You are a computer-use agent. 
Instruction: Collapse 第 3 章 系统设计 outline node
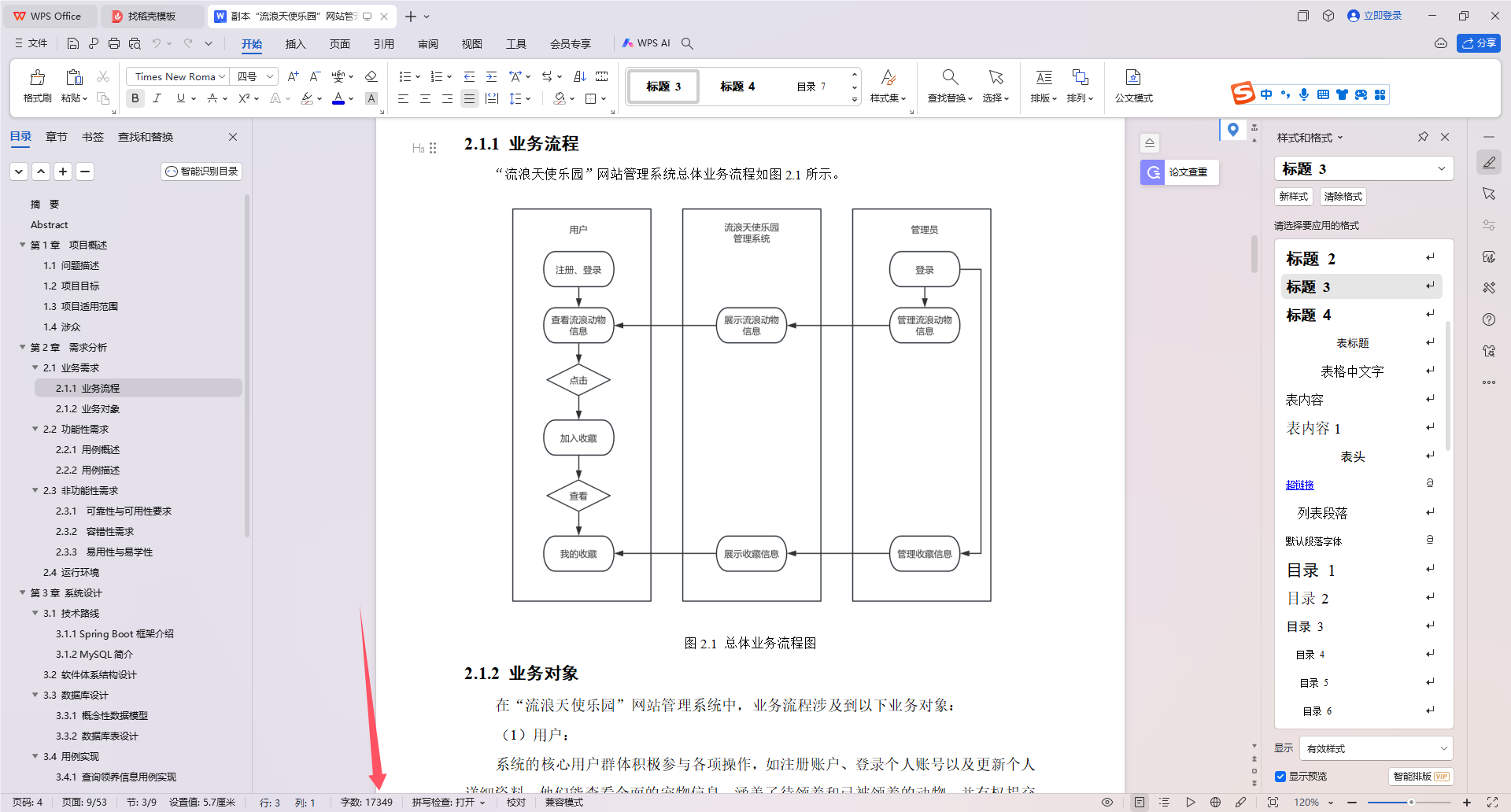coord(22,592)
